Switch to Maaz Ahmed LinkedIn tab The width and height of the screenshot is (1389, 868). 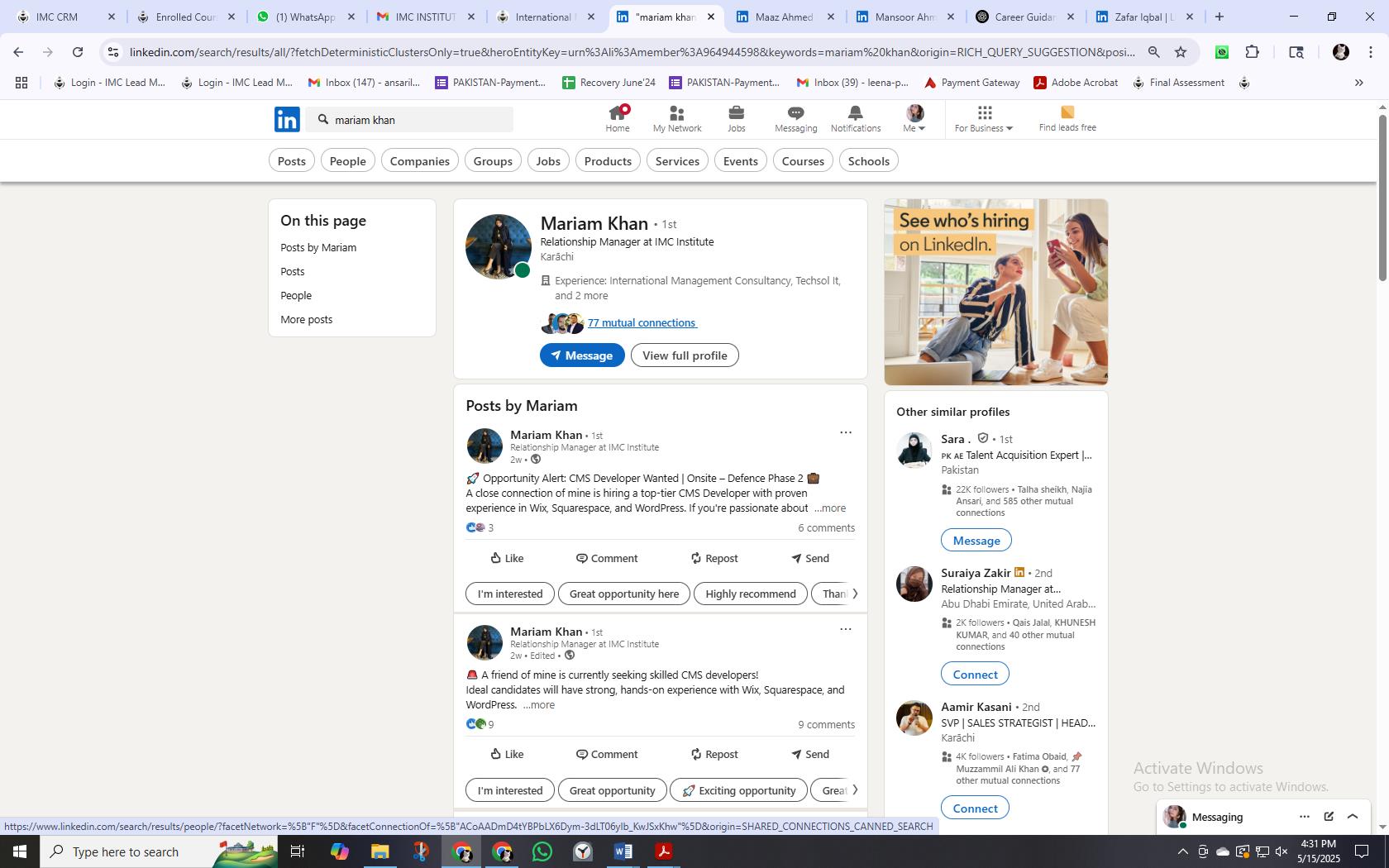pyautogui.click(x=785, y=17)
